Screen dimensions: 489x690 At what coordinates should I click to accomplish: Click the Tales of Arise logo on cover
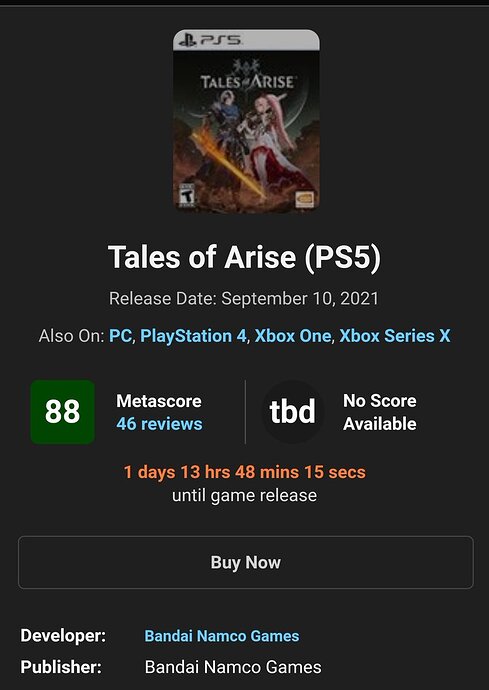point(246,77)
